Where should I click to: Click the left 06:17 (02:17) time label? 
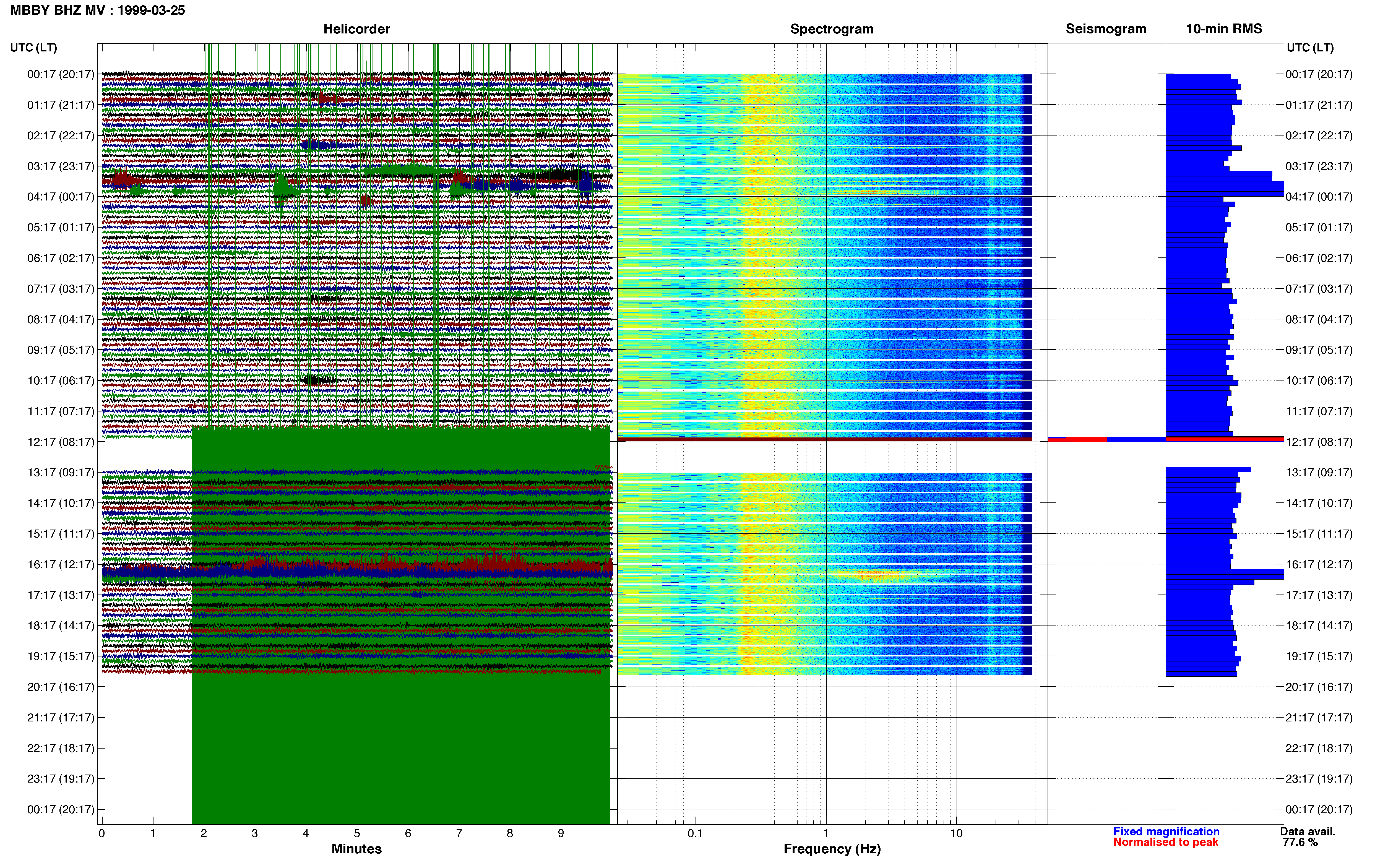[x=61, y=258]
